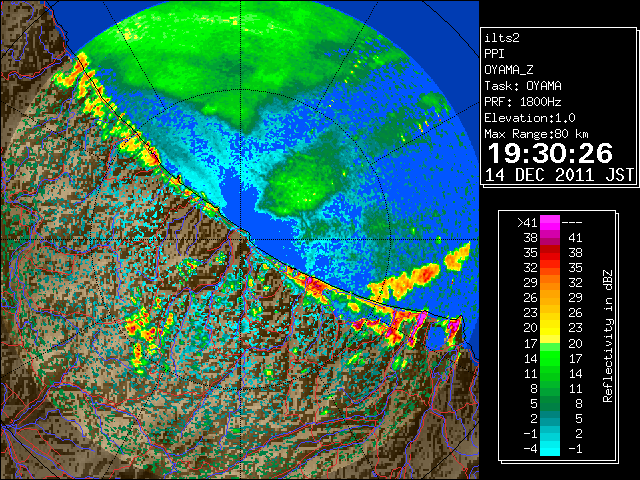The width and height of the screenshot is (640, 480).
Task: Select the orange colour band beside 29
Action: pos(550,282)
